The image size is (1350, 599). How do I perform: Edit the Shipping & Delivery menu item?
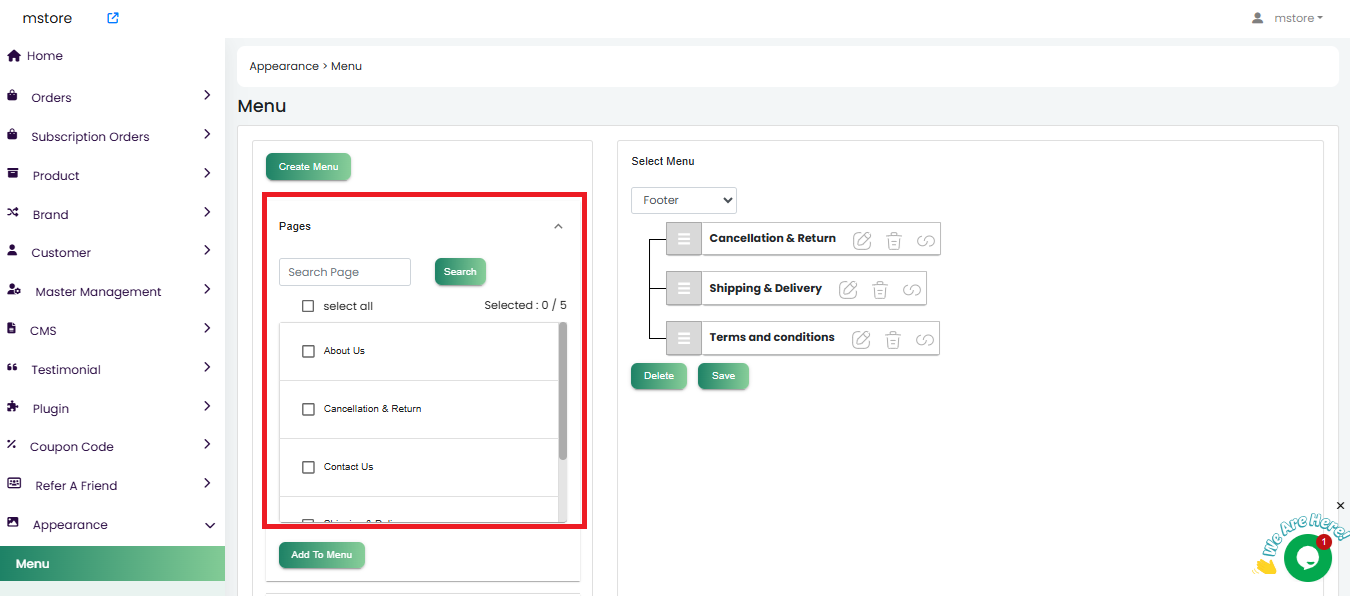(848, 289)
